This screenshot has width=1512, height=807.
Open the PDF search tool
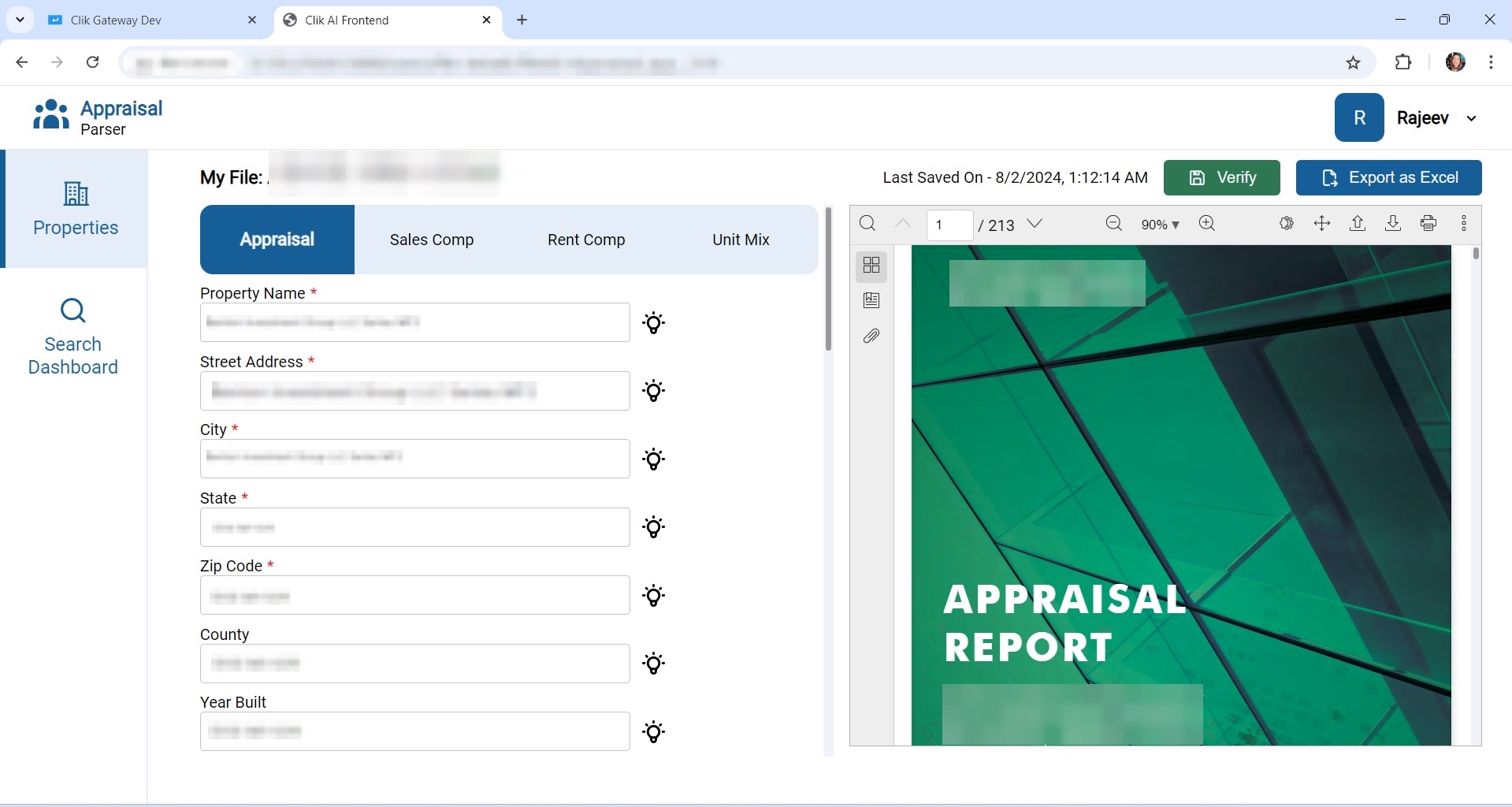867,224
